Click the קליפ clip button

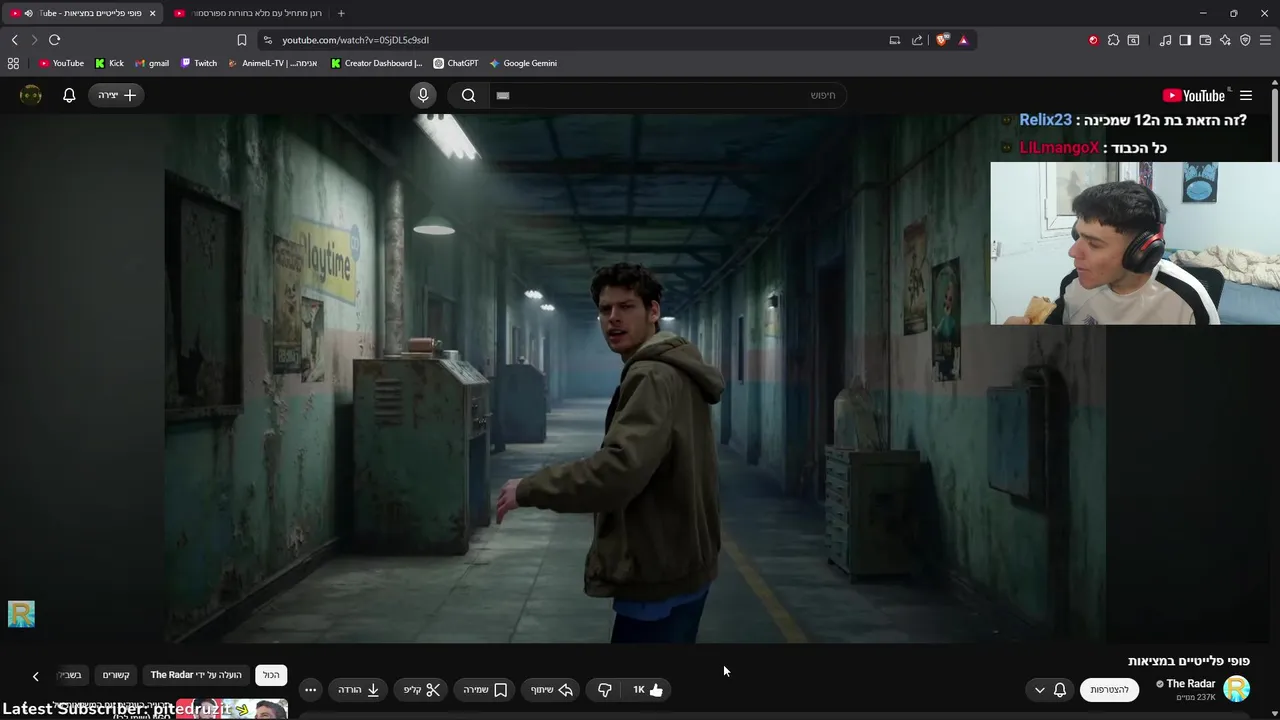[422, 690]
